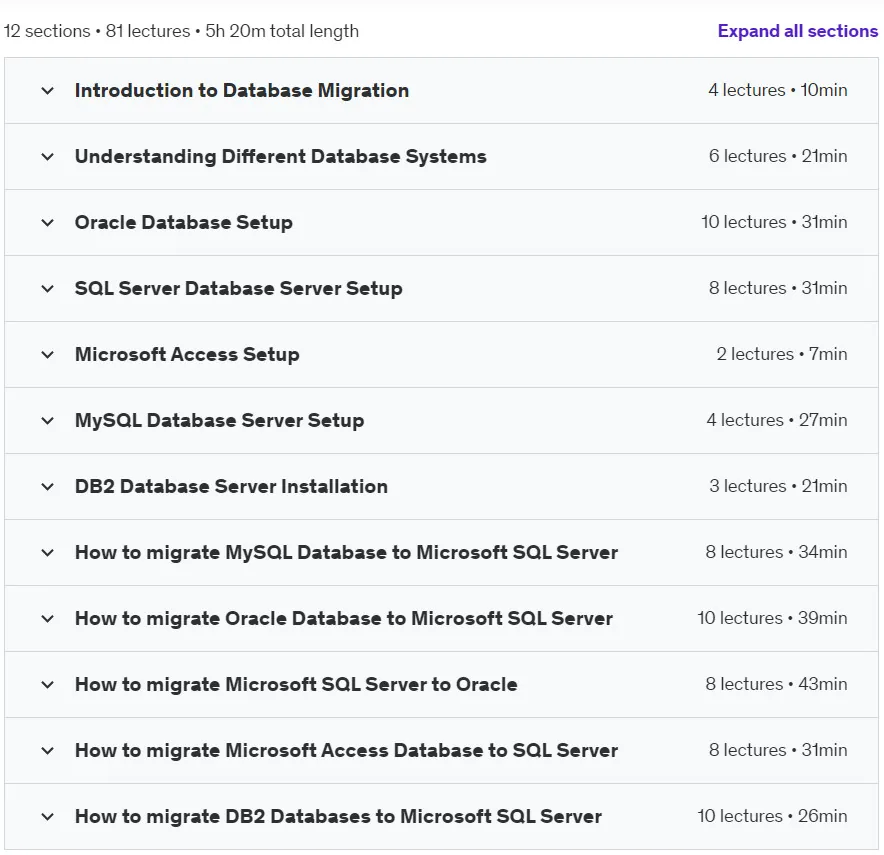884x855 pixels.
Task: Expand chevron beside MySQL Database Server Setup
Action: tap(48, 420)
